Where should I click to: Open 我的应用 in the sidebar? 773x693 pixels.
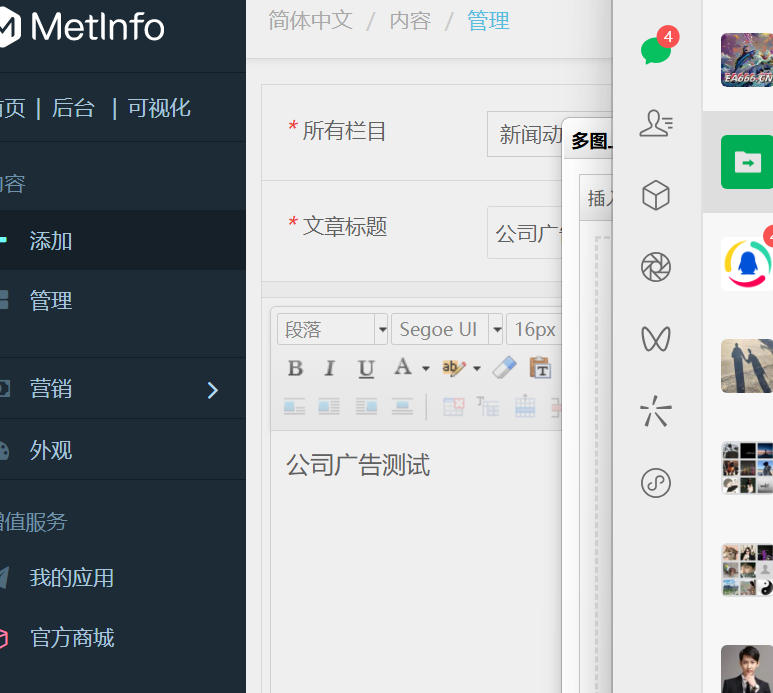tap(71, 577)
